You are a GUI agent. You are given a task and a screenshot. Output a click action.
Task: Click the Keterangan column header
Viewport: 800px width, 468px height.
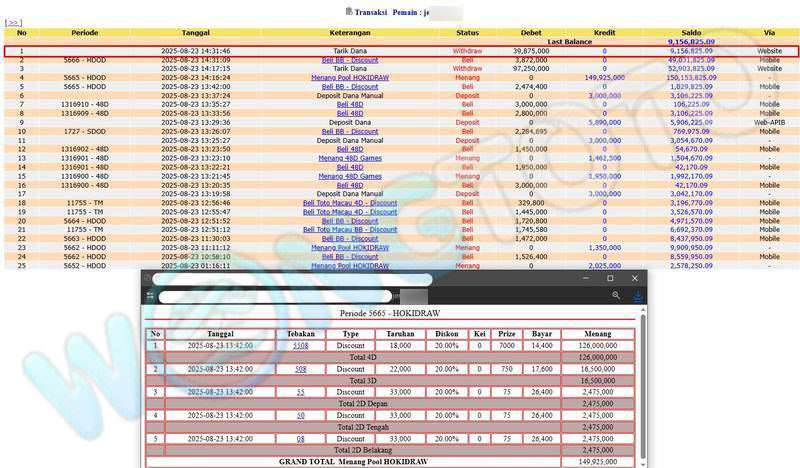pyautogui.click(x=350, y=33)
